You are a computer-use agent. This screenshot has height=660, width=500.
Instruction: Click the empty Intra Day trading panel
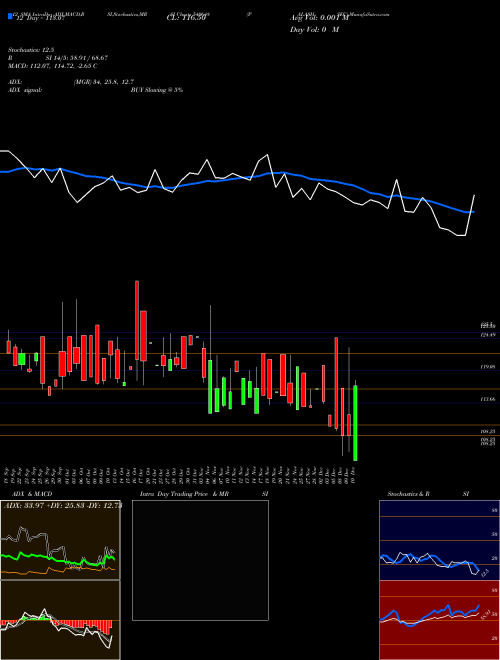[200, 560]
